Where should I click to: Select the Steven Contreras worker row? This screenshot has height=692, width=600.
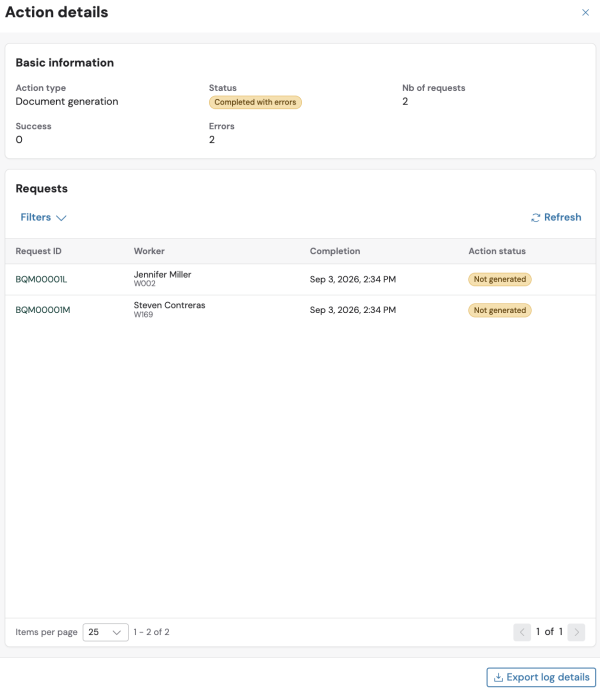[x=300, y=310]
